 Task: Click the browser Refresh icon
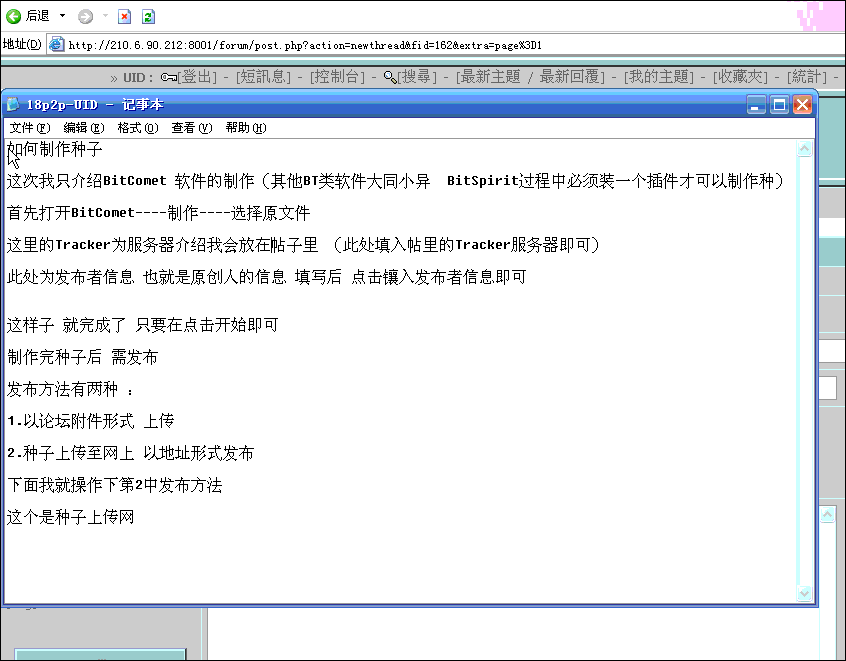pos(148,17)
